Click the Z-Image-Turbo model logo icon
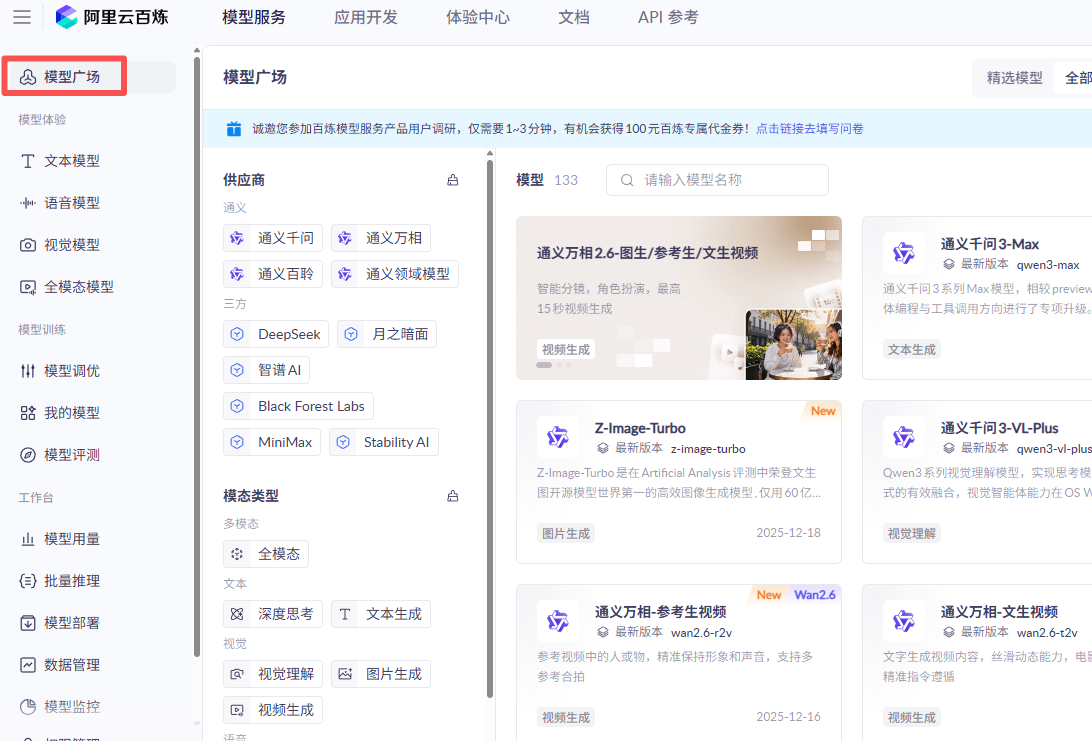Image resolution: width=1092 pixels, height=741 pixels. pyautogui.click(x=558, y=437)
